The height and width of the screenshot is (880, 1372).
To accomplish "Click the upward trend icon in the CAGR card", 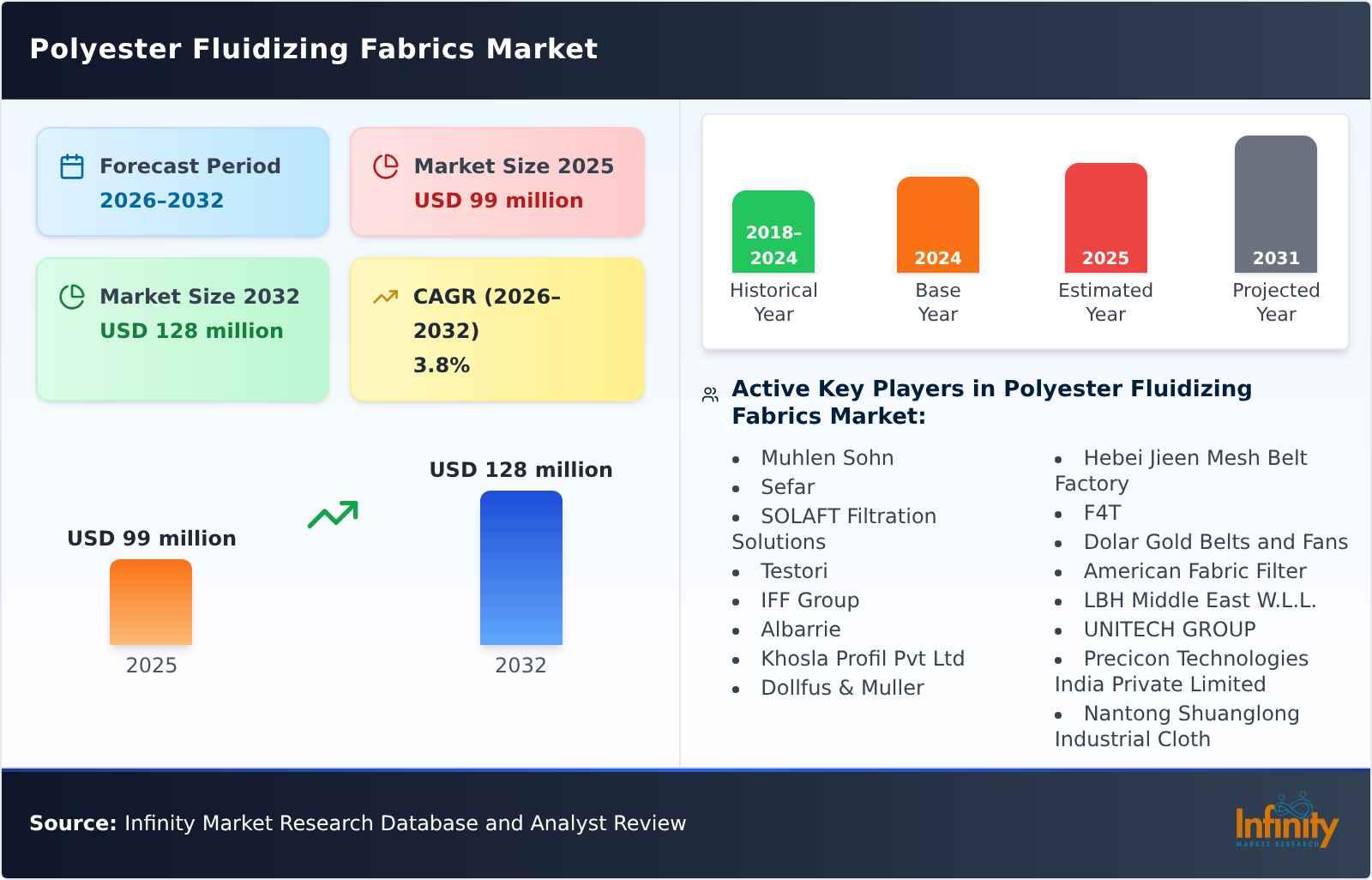I will [386, 295].
